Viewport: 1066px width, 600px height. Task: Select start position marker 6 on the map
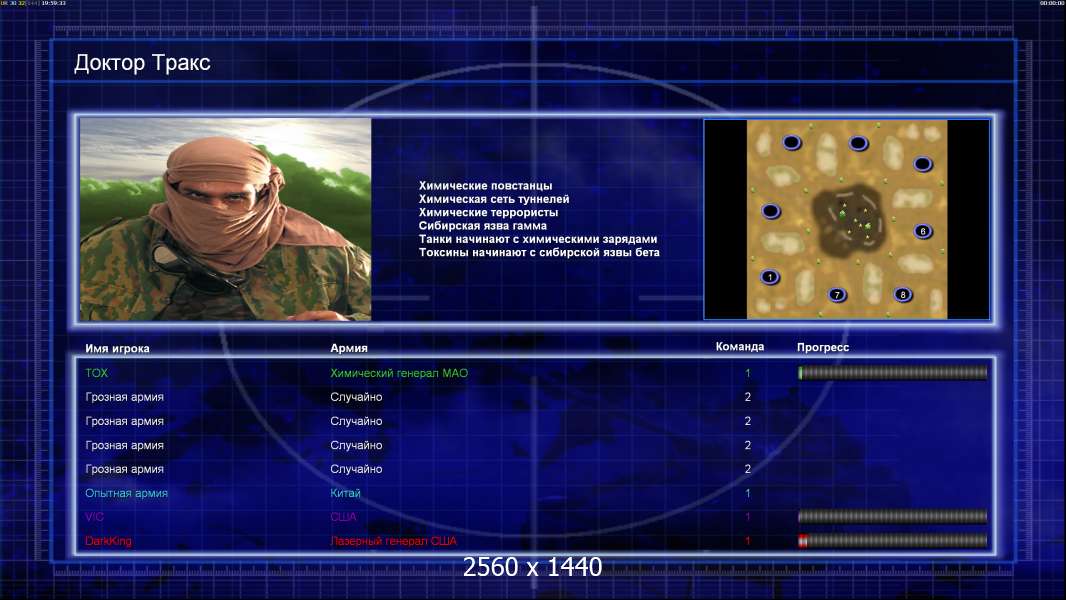coord(922,231)
